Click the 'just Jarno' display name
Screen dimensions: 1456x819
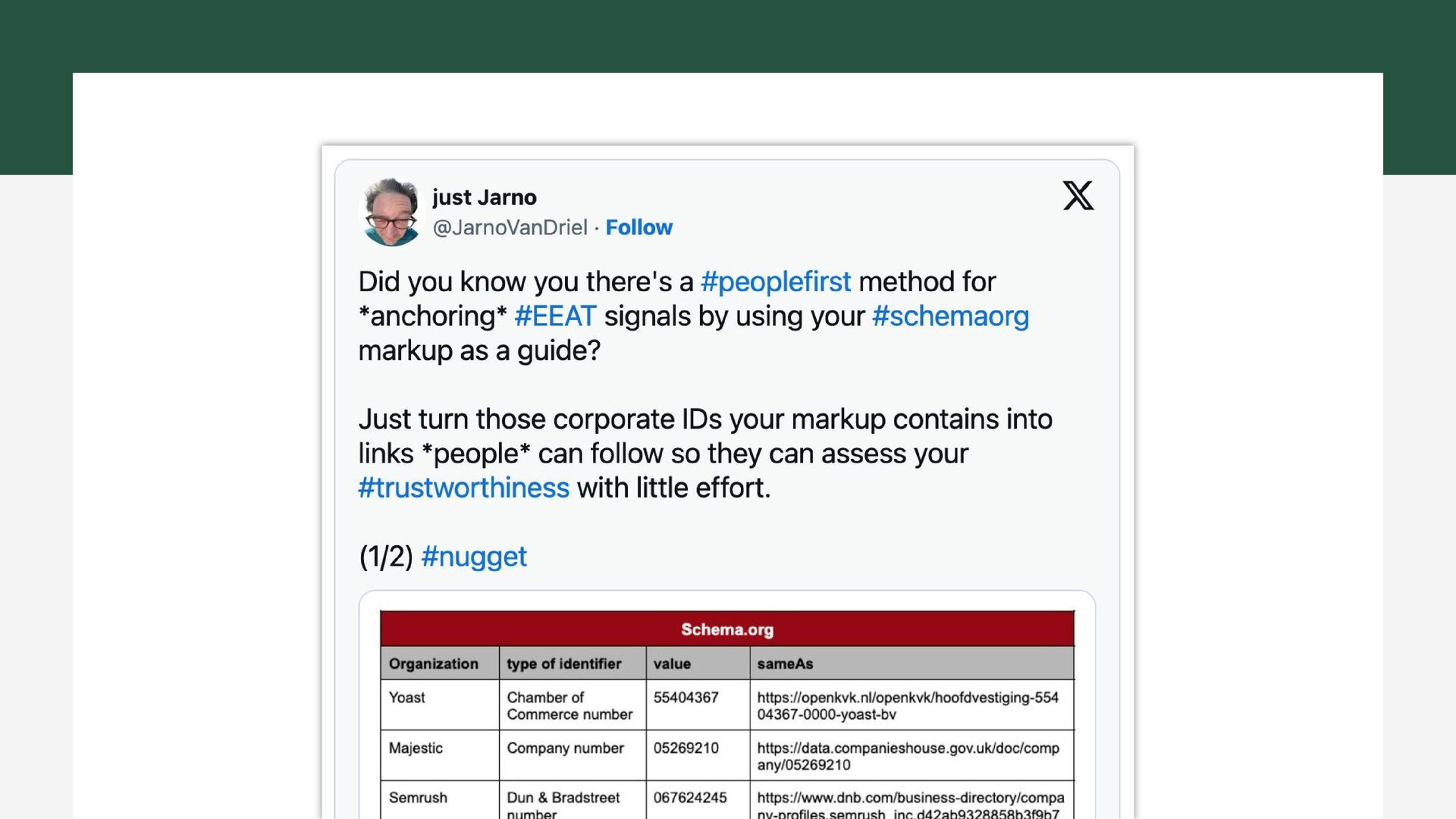tap(485, 197)
